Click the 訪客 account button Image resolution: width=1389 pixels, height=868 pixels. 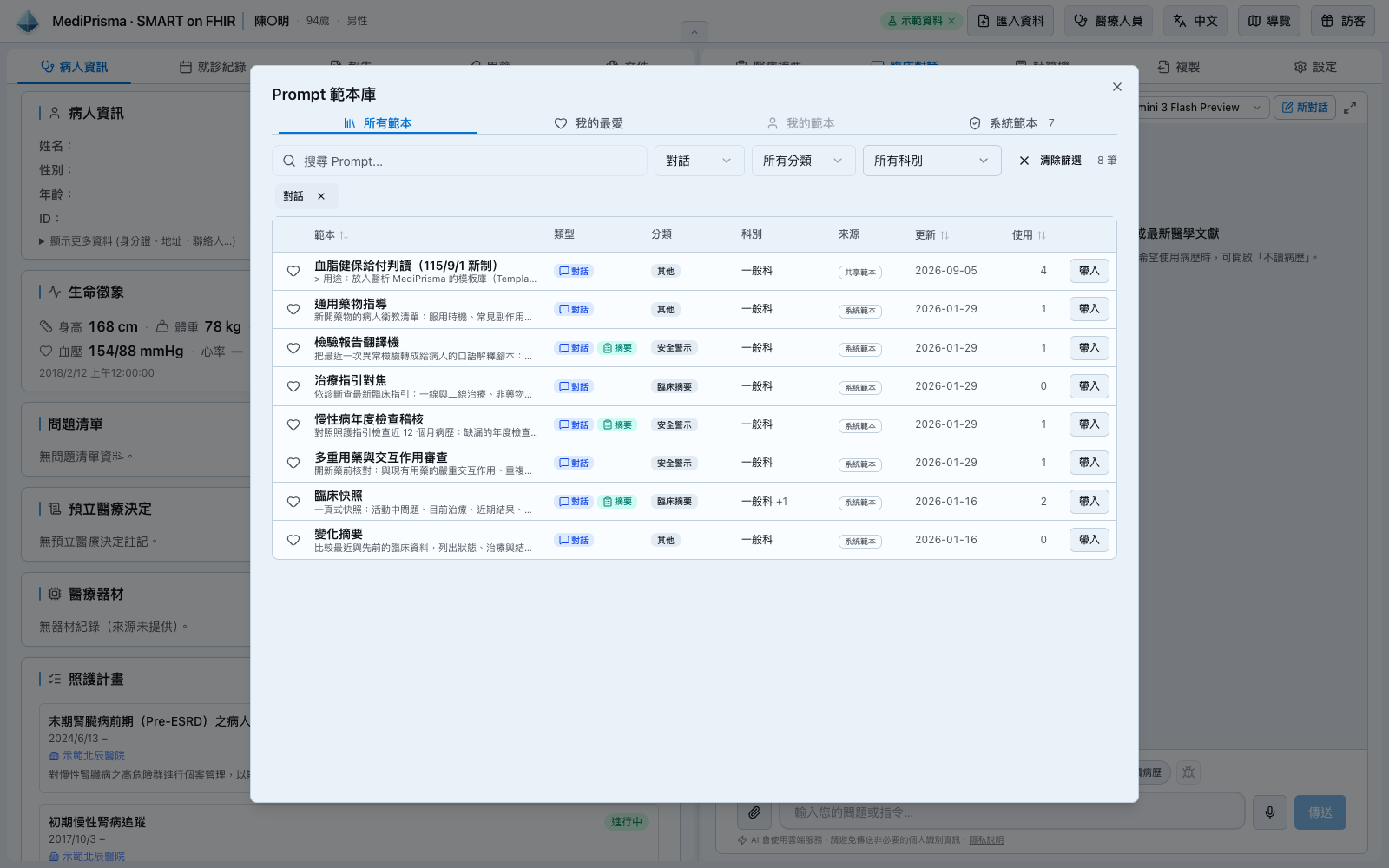pos(1343,21)
